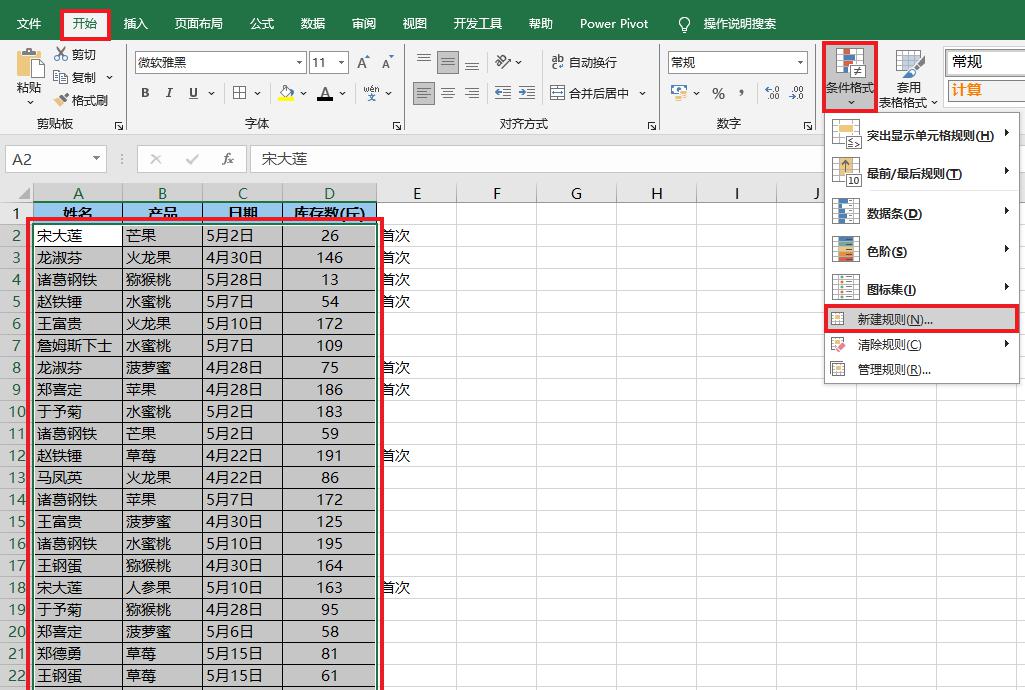Toggle underline formatting

click(193, 93)
